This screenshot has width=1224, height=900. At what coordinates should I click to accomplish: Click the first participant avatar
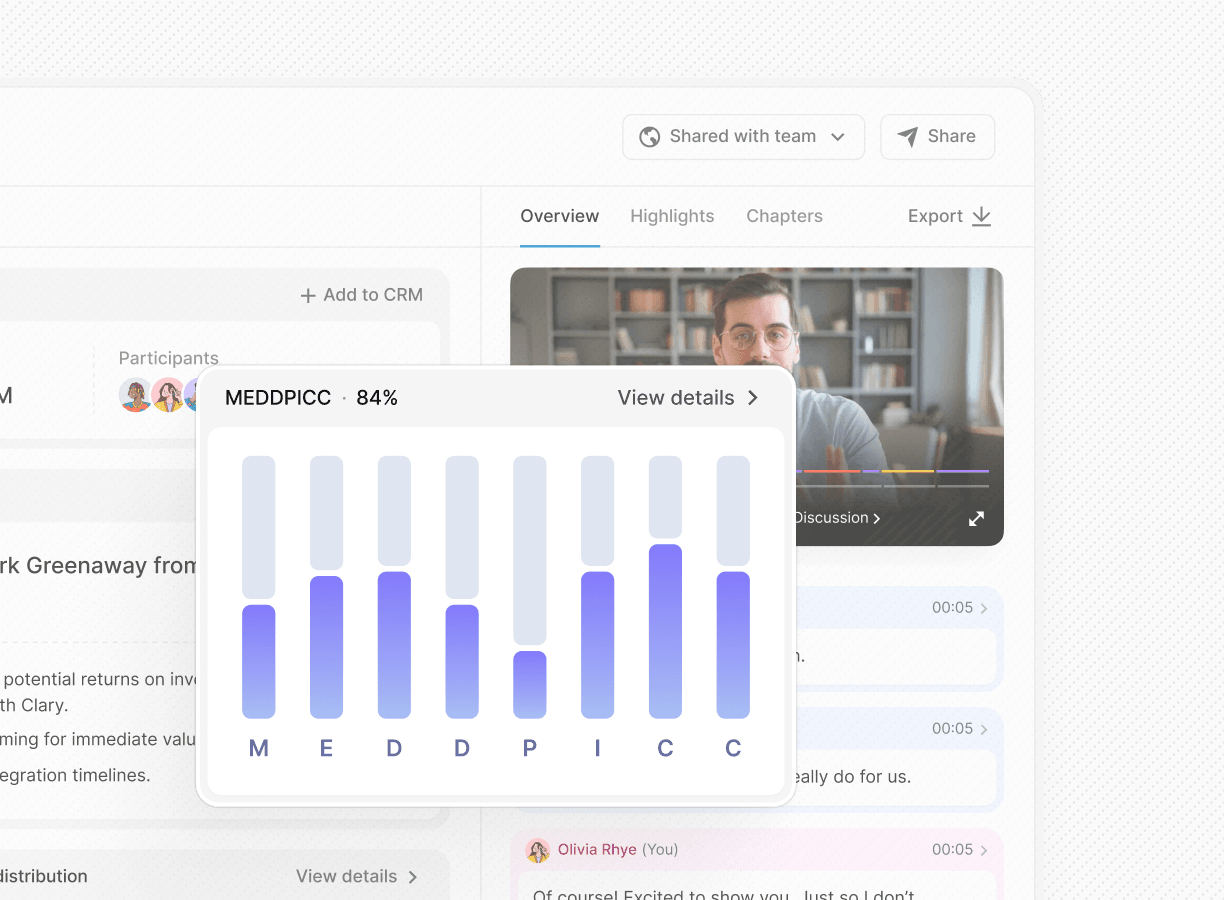tap(136, 395)
